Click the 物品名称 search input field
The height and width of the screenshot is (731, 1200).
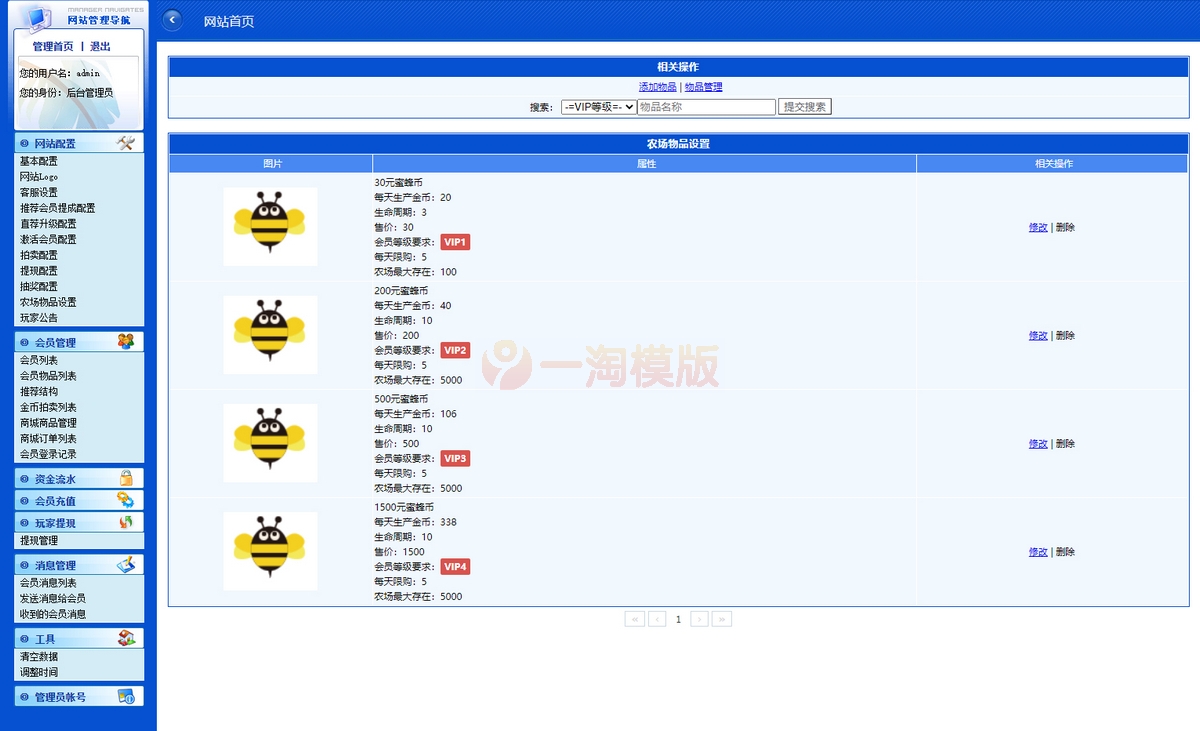point(706,107)
